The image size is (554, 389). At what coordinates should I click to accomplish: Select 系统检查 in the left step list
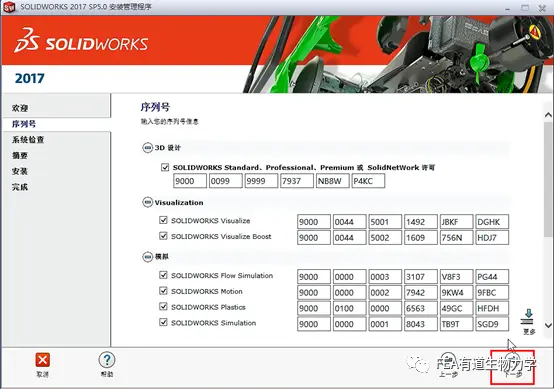pyautogui.click(x=28, y=140)
